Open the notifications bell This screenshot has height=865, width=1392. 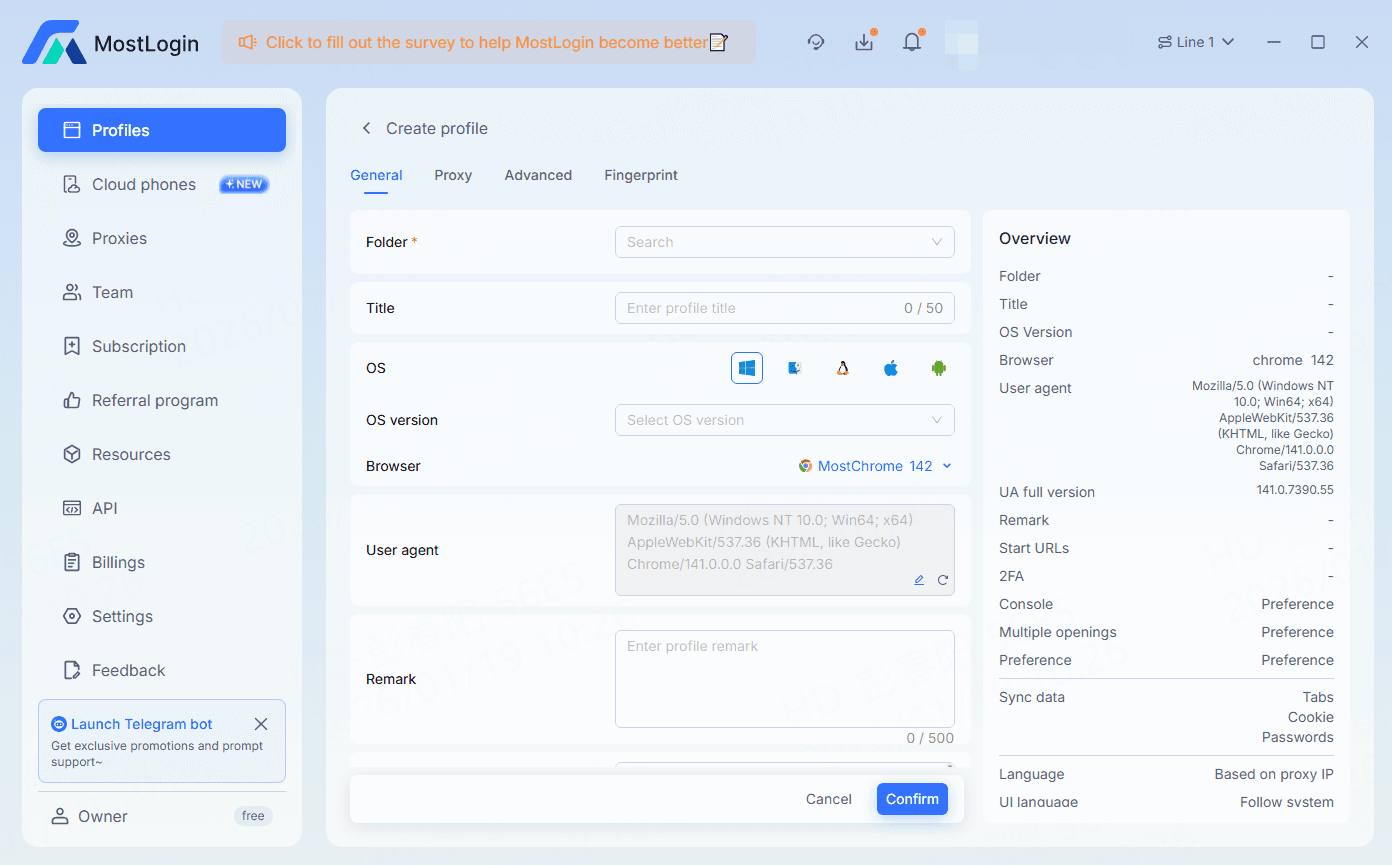point(912,42)
